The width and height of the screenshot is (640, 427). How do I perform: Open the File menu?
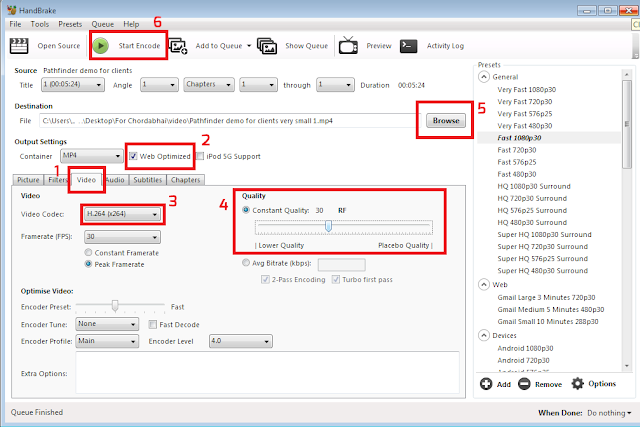[16, 24]
